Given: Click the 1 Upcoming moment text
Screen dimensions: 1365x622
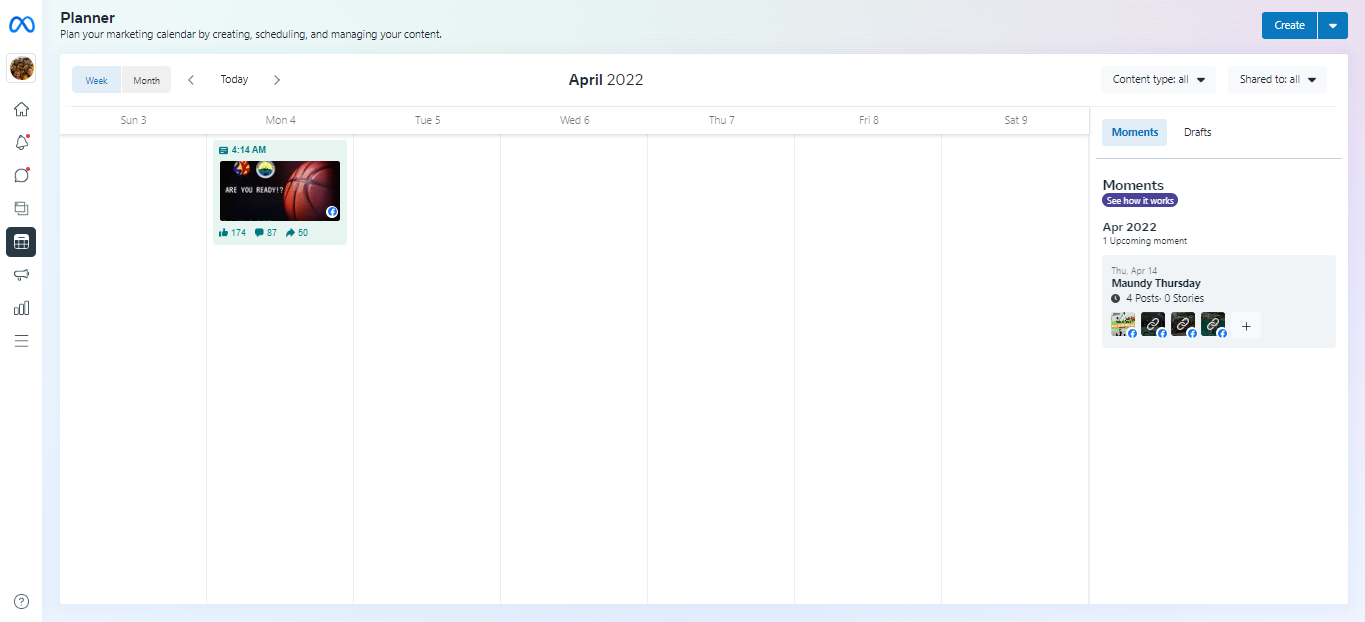Looking at the screenshot, I should [x=1144, y=241].
